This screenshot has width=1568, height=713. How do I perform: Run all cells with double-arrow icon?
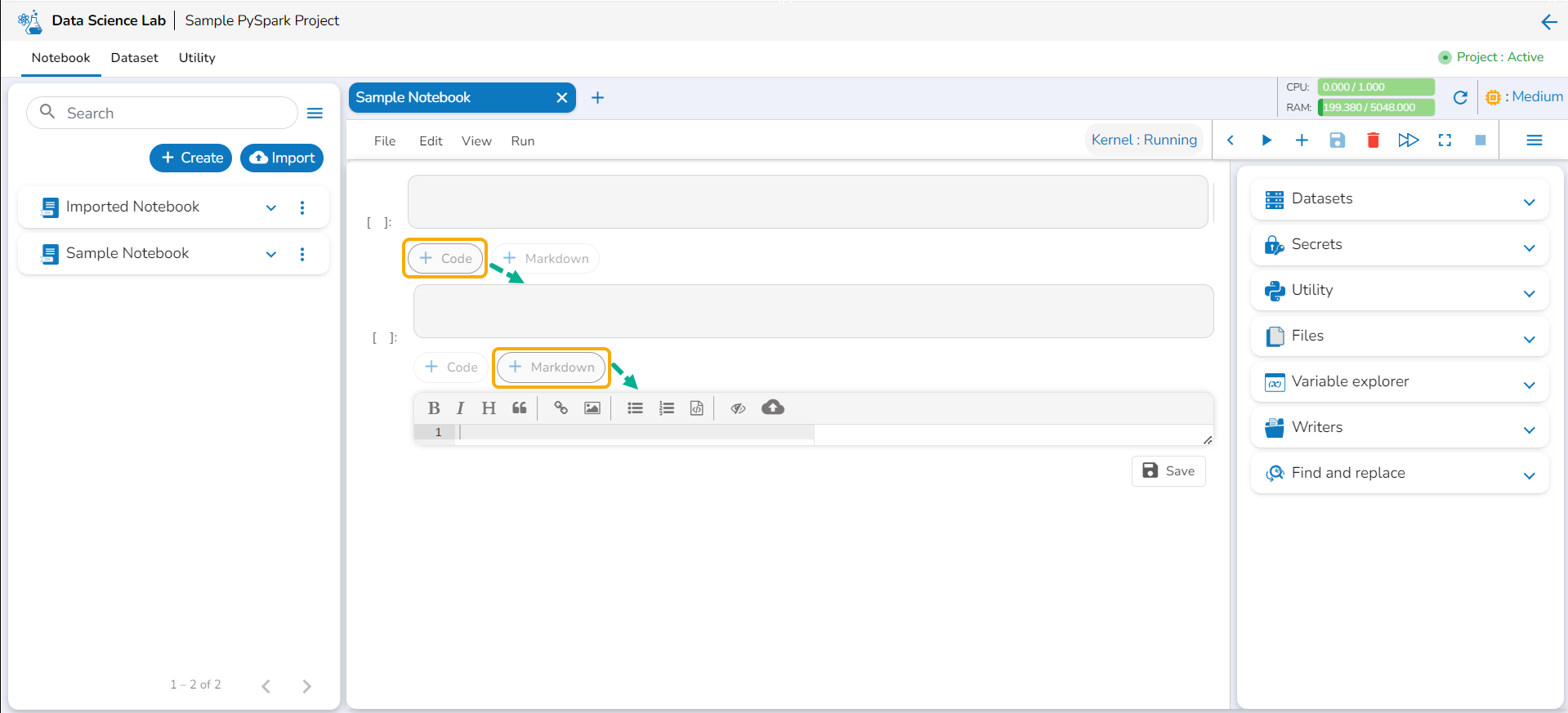1409,140
